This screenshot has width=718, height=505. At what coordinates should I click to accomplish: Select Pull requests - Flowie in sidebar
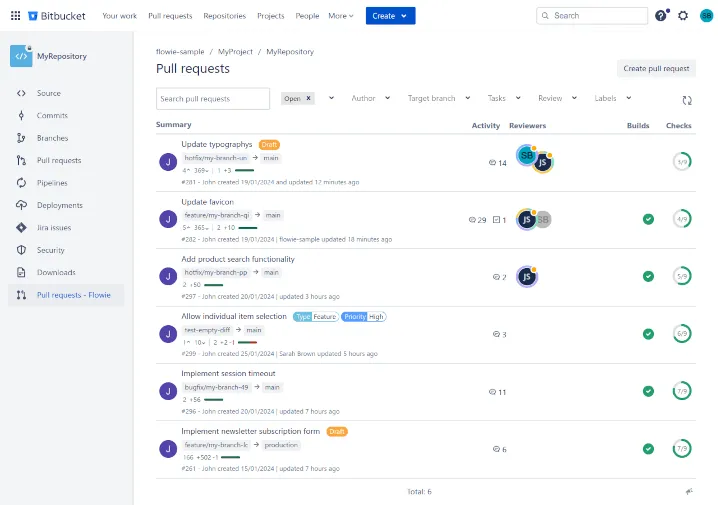66,295
